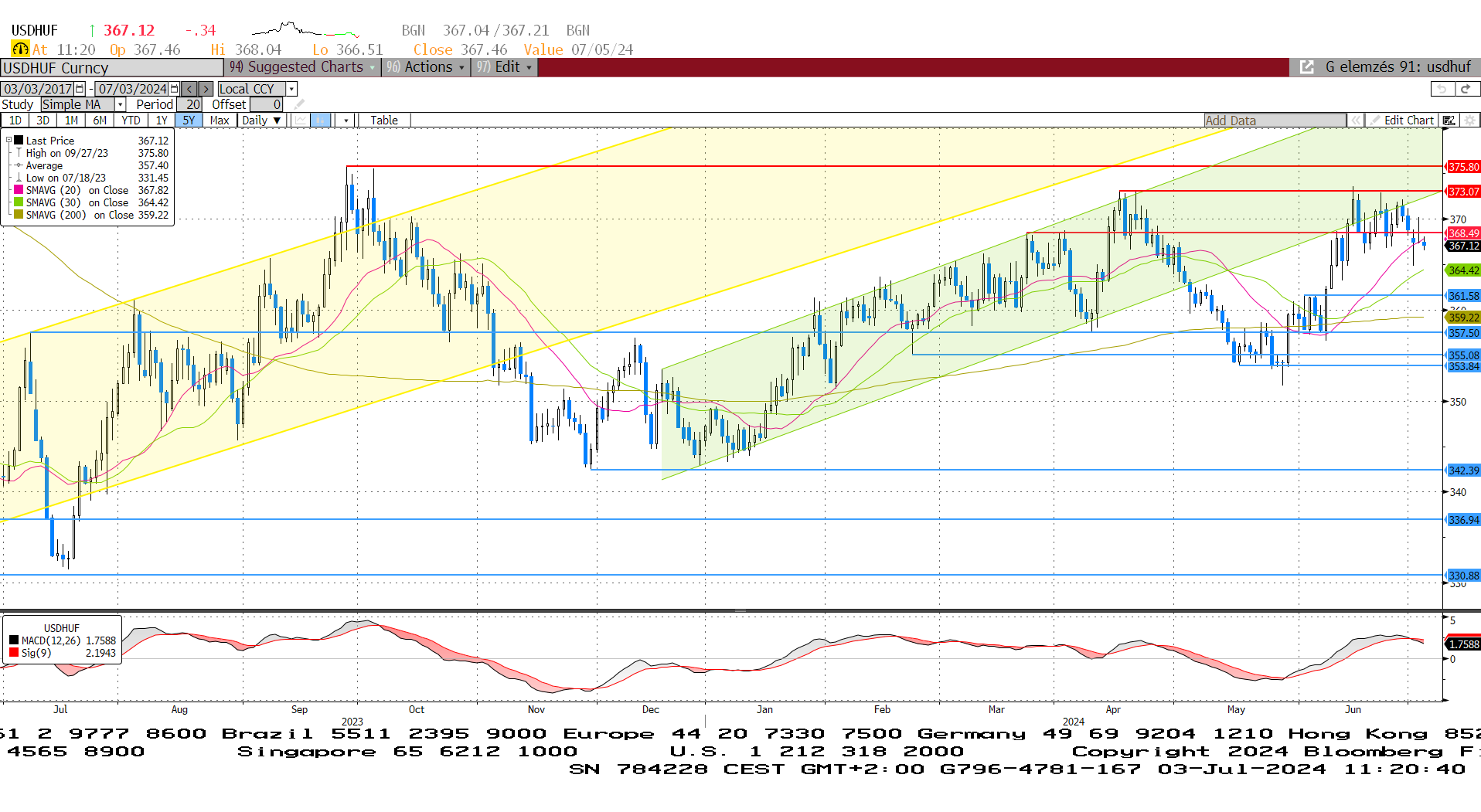1481x812 pixels.
Task: Collapse panel with double chevron icon
Action: pyautogui.click(x=1355, y=120)
